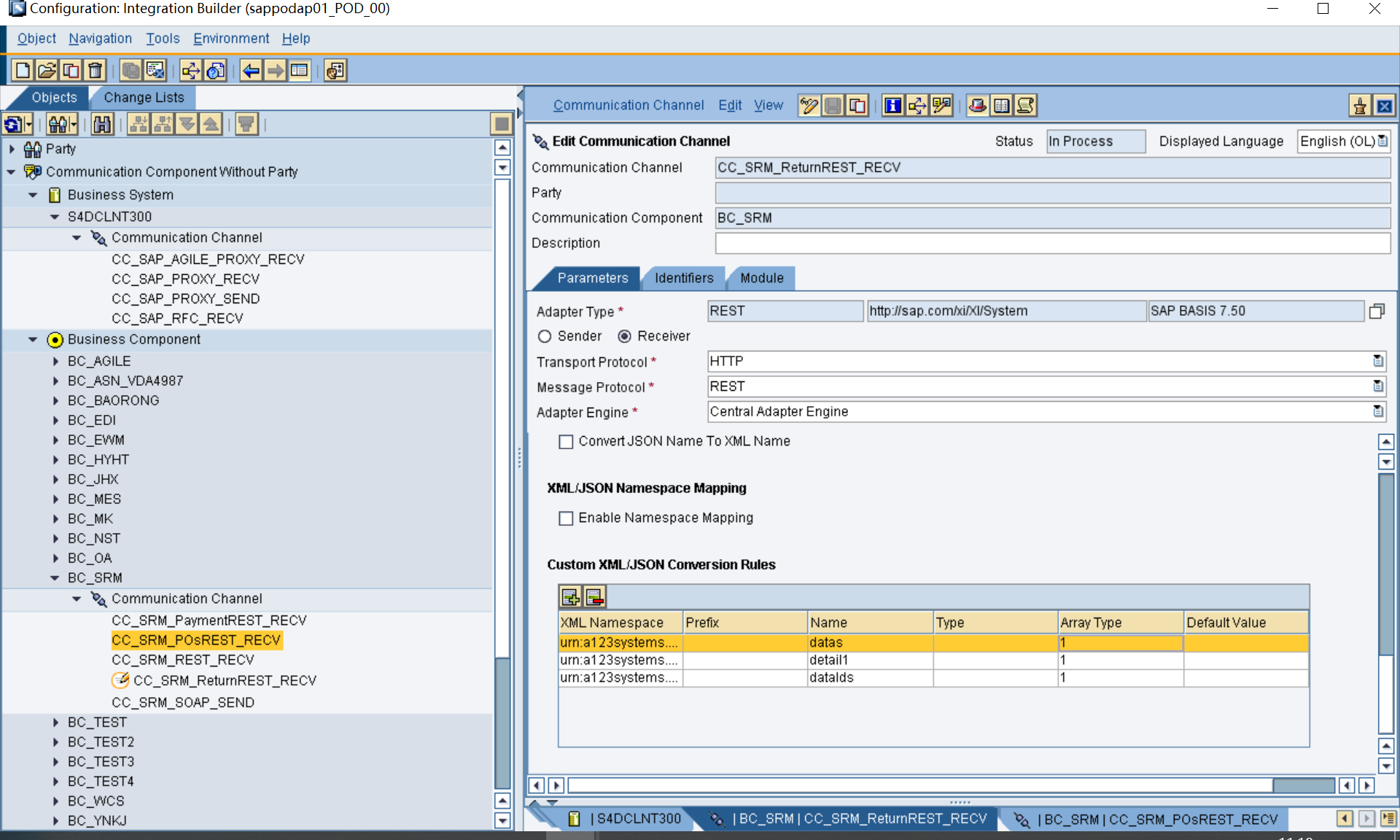This screenshot has width=1400, height=840.
Task: Click the detach window stamp icon
Action: point(1360,106)
